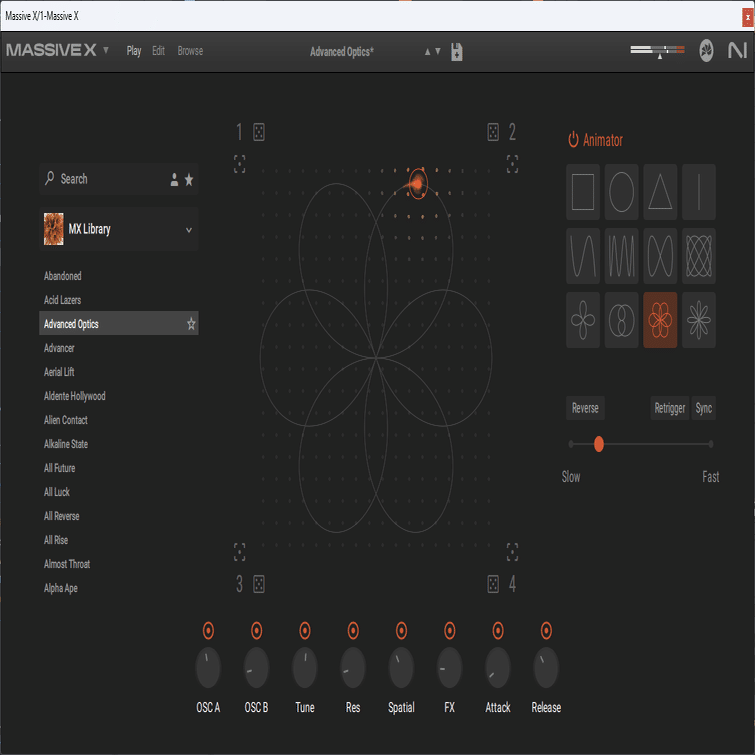Screen dimensions: 755x755
Task: Filter by user presets icon
Action: [x=174, y=180]
